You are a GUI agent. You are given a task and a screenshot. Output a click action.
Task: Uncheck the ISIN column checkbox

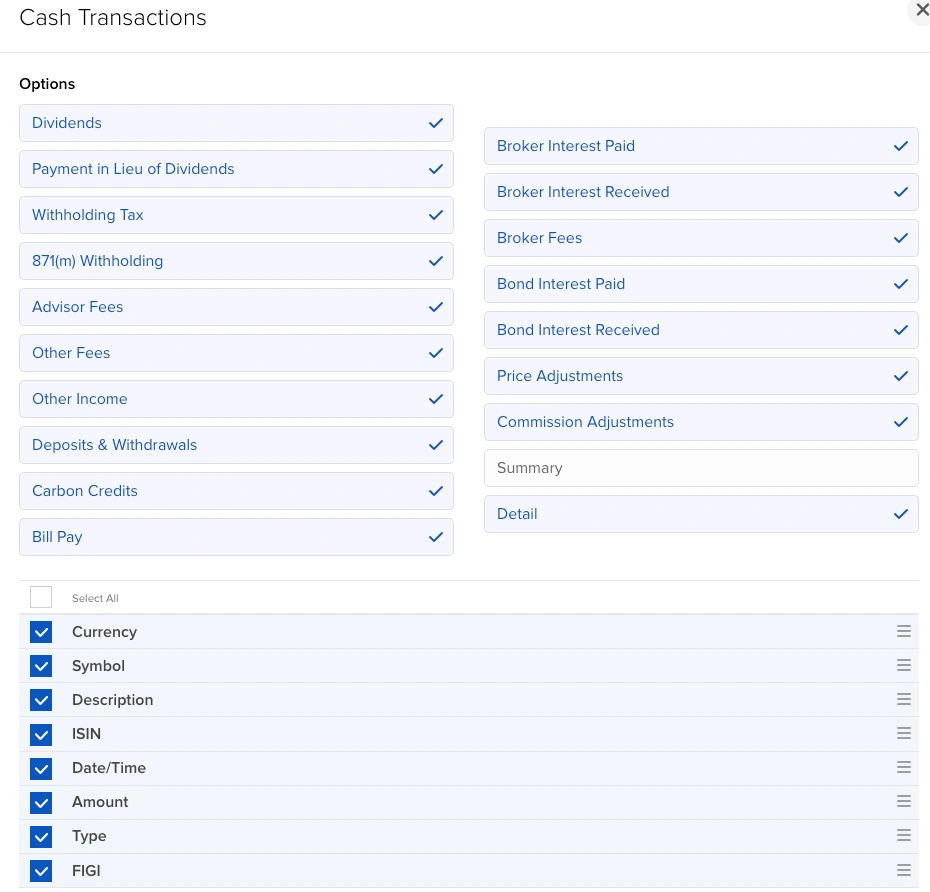click(x=41, y=734)
